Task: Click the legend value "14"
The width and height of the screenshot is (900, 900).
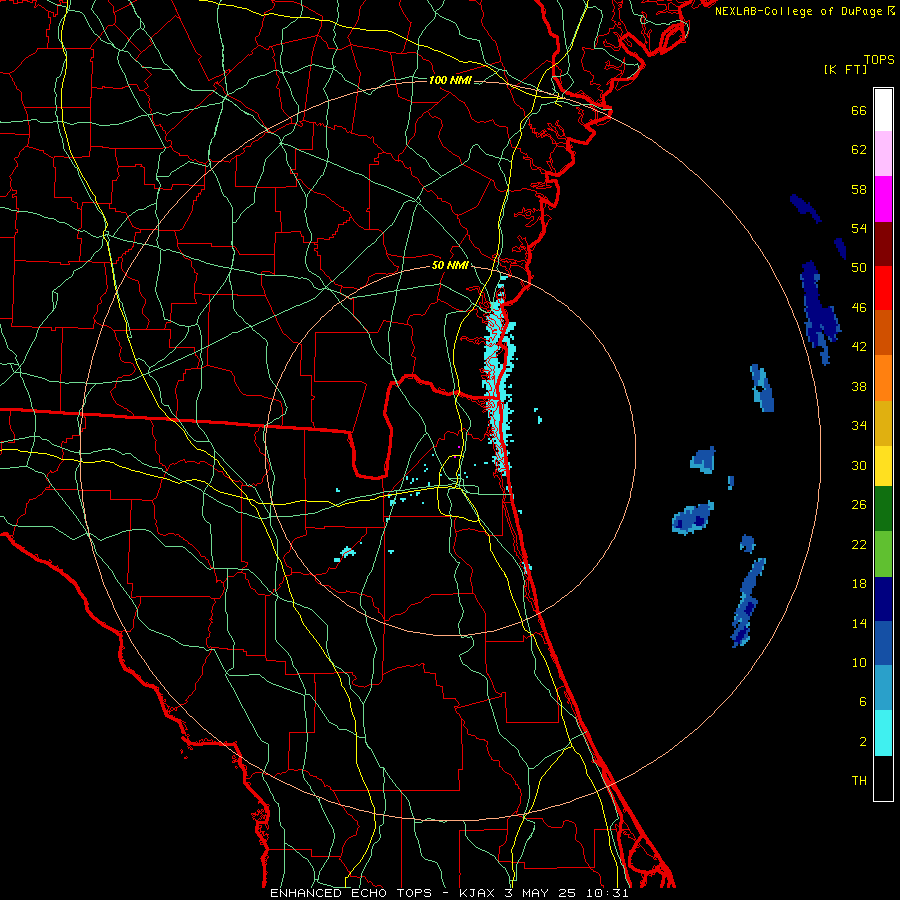Action: click(x=859, y=623)
